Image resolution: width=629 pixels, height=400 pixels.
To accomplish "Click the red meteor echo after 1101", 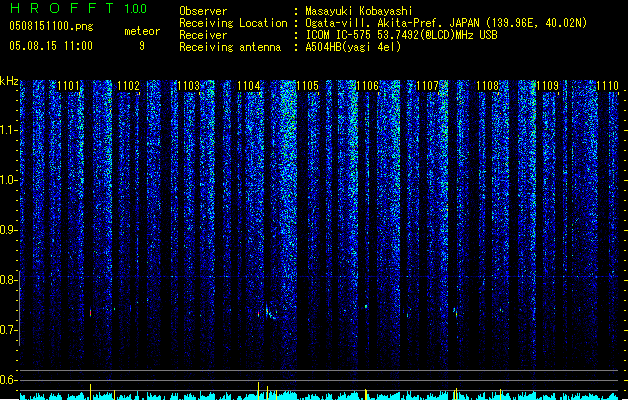I will 91,313.
